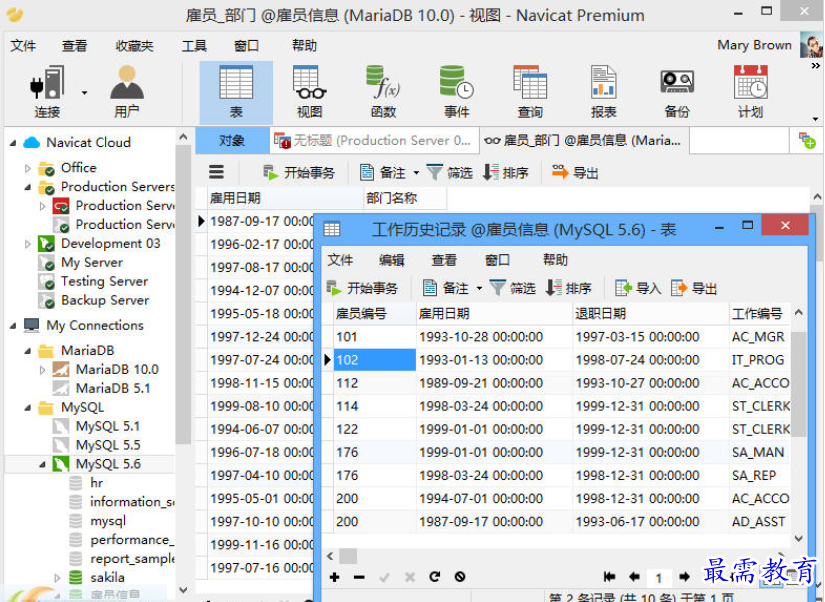Open the 连接 (Connection) tool
The width and height of the screenshot is (825, 602).
tap(47, 92)
